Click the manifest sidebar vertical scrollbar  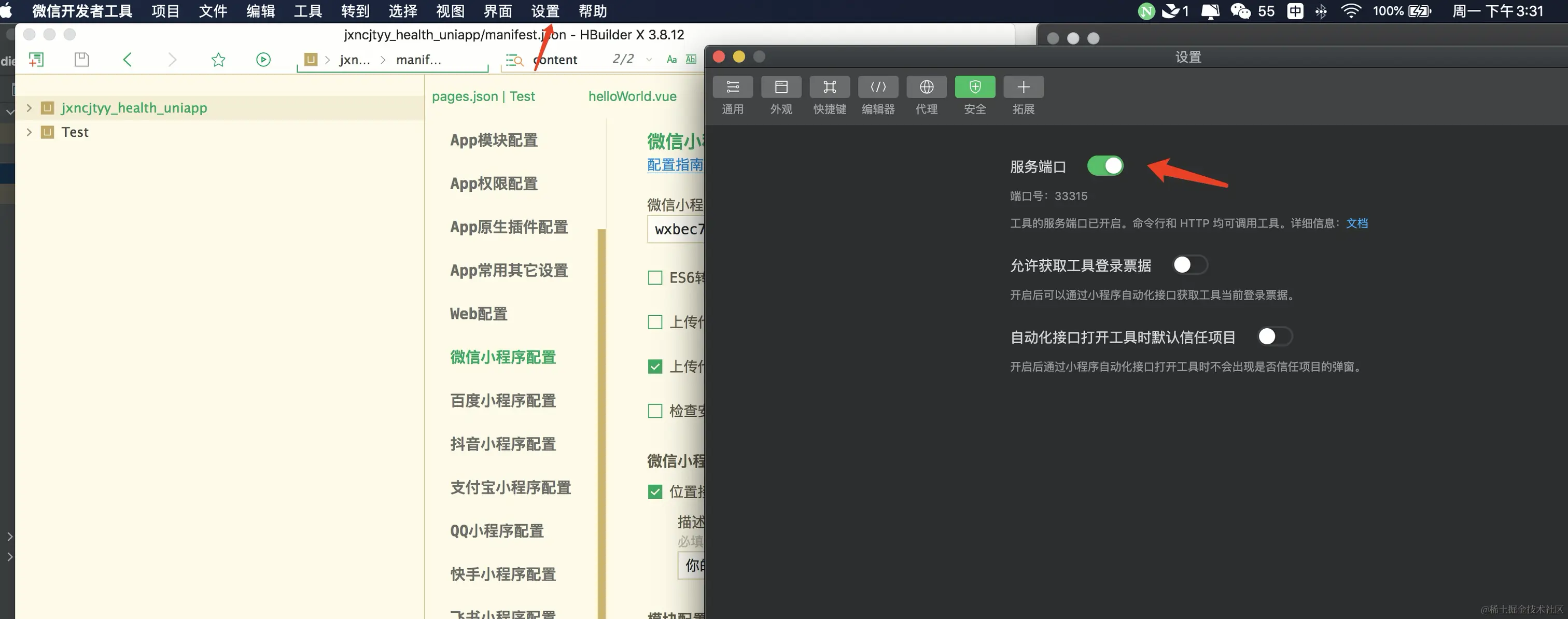click(x=601, y=423)
